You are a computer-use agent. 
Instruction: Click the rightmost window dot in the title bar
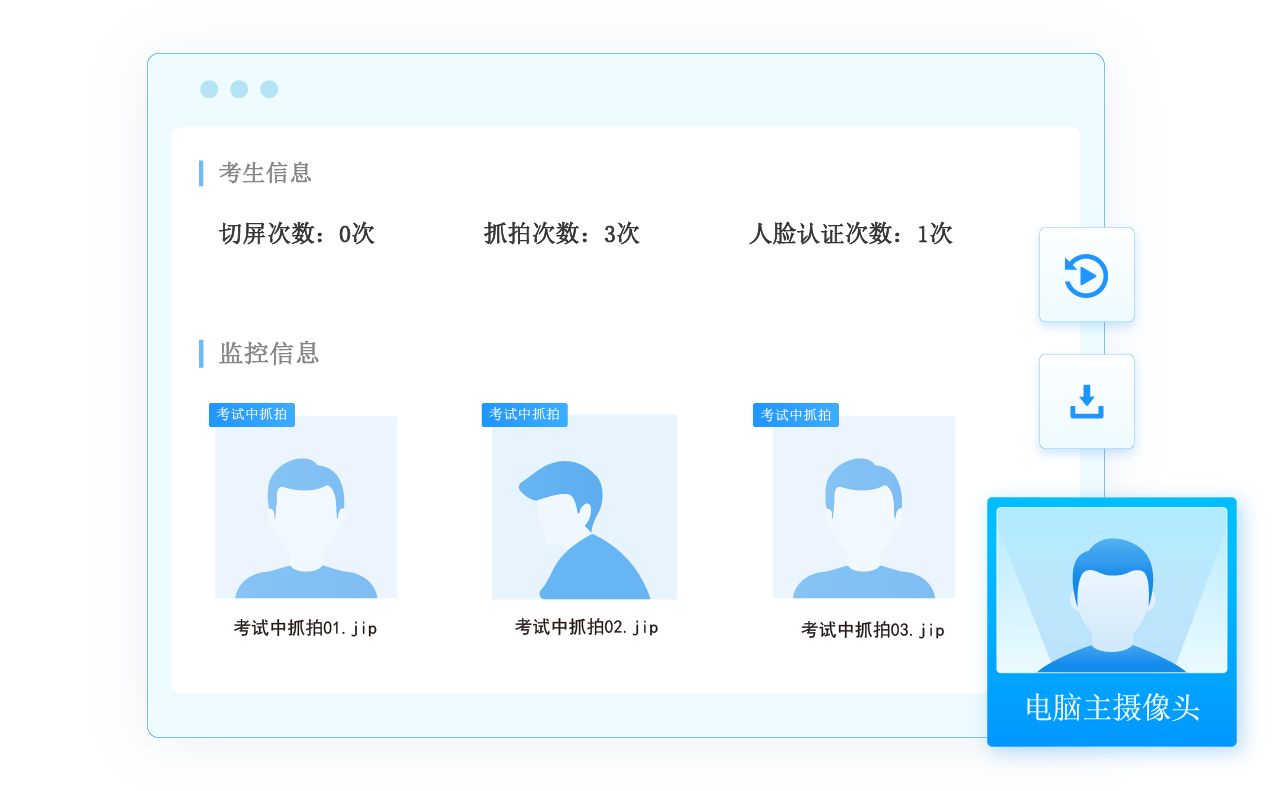[269, 89]
